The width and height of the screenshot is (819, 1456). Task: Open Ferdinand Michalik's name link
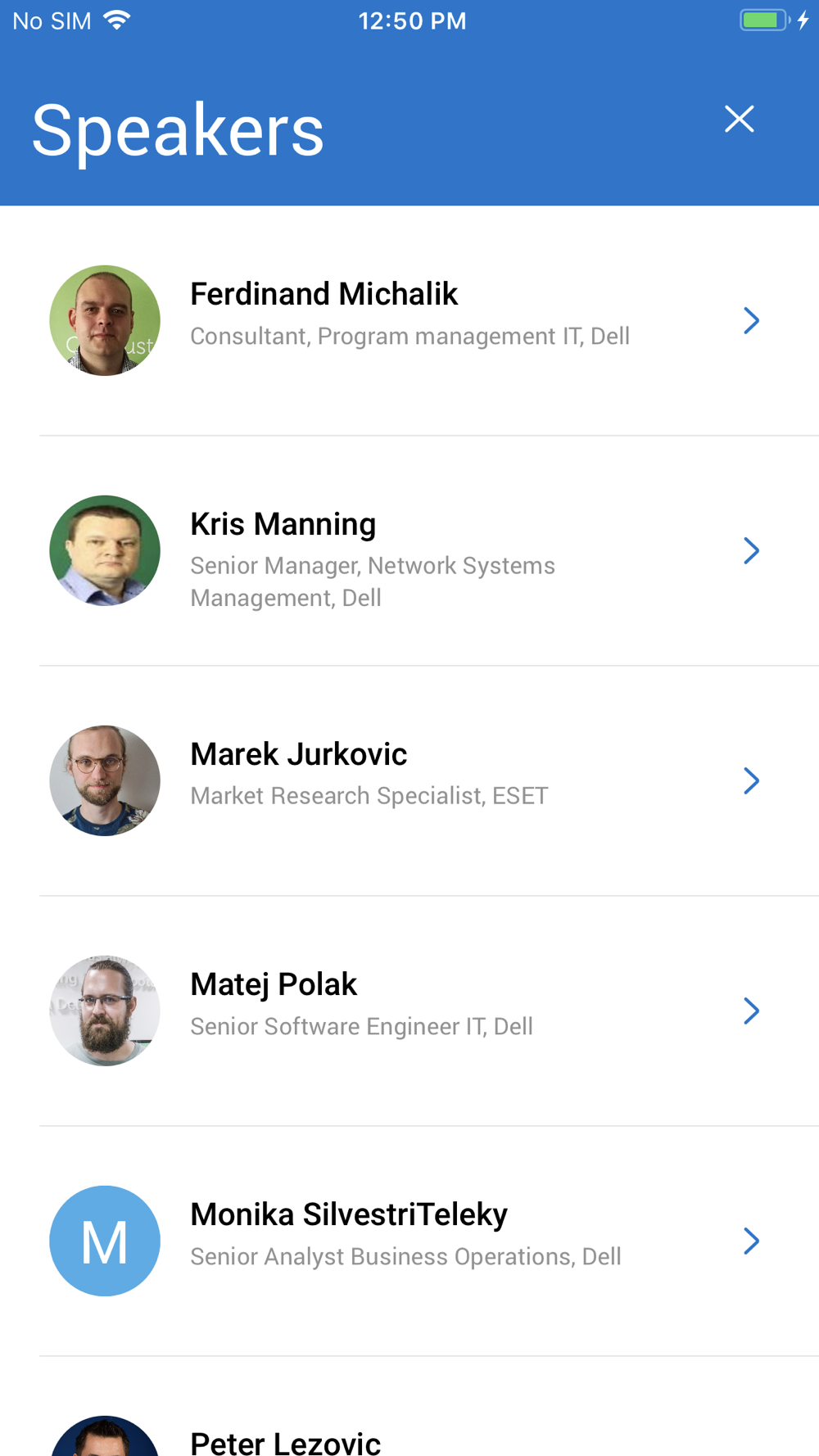[x=324, y=294]
